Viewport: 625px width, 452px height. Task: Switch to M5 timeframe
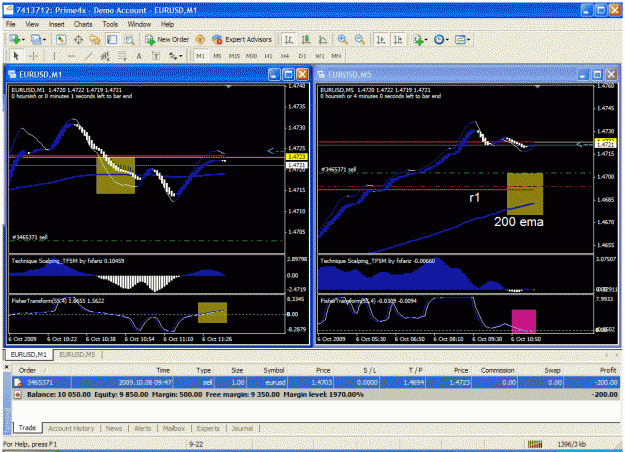pyautogui.click(x=217, y=56)
